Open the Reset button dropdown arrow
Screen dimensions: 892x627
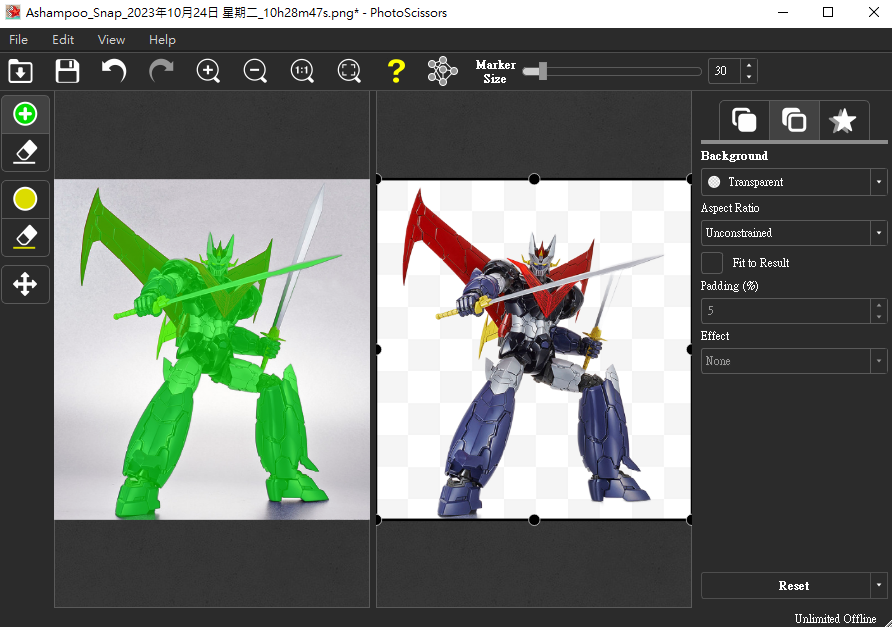click(878, 585)
